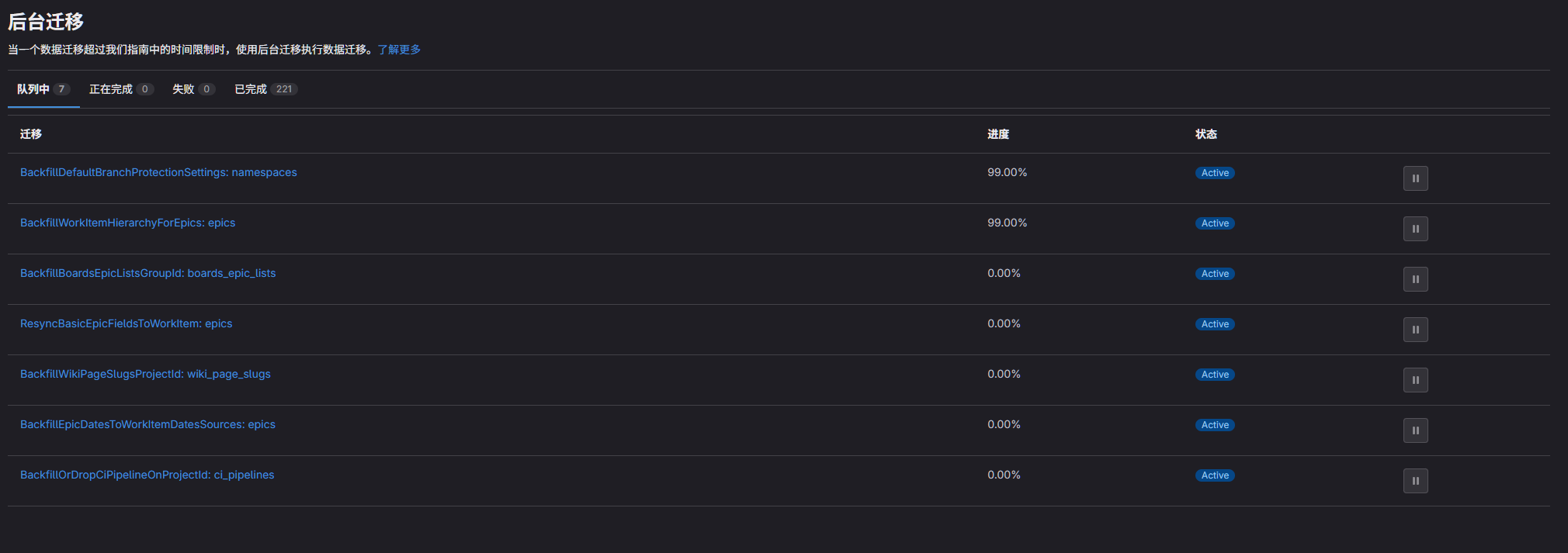Click the 了解更多 link

tap(399, 50)
